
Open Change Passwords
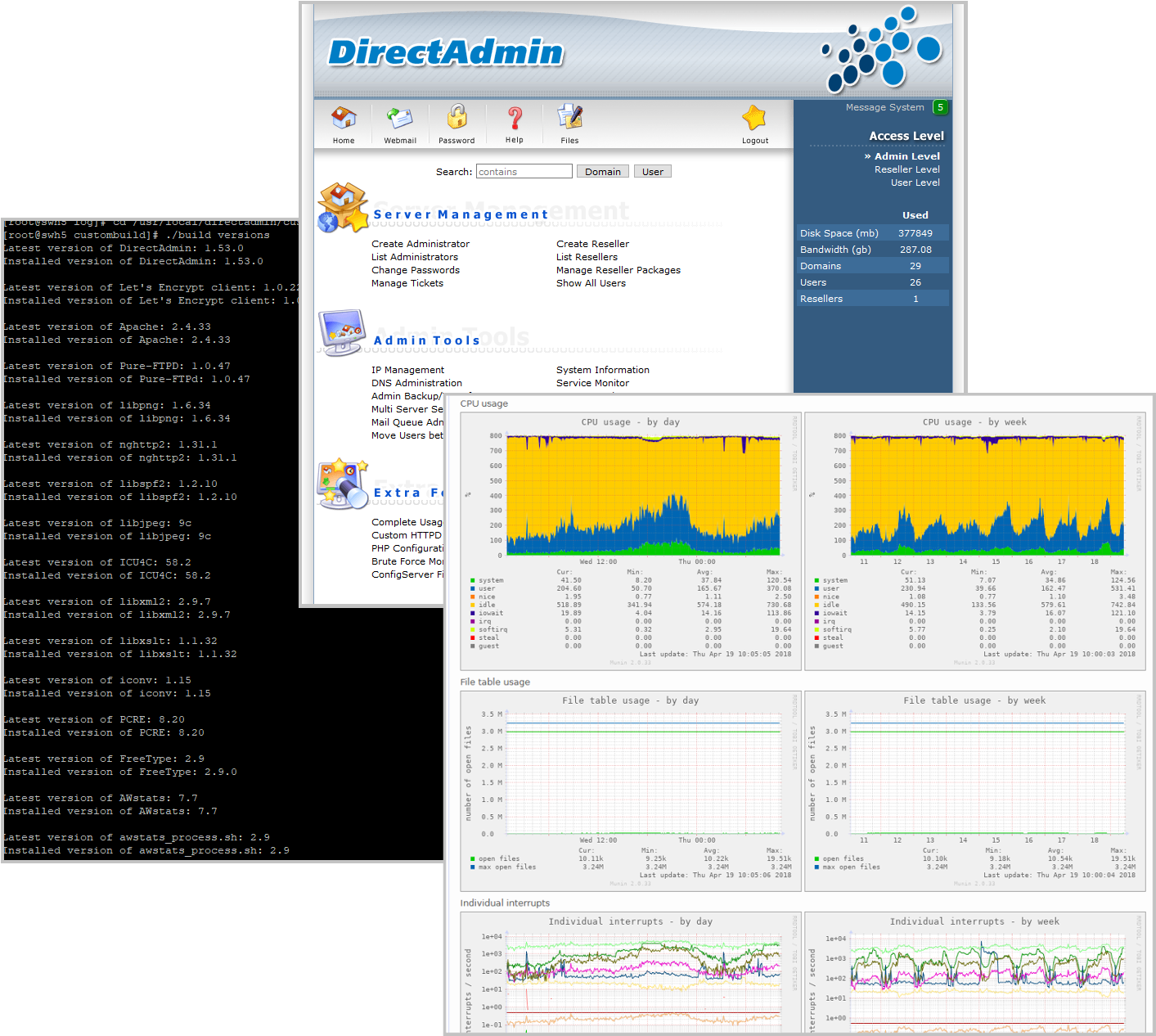pyautogui.click(x=416, y=270)
